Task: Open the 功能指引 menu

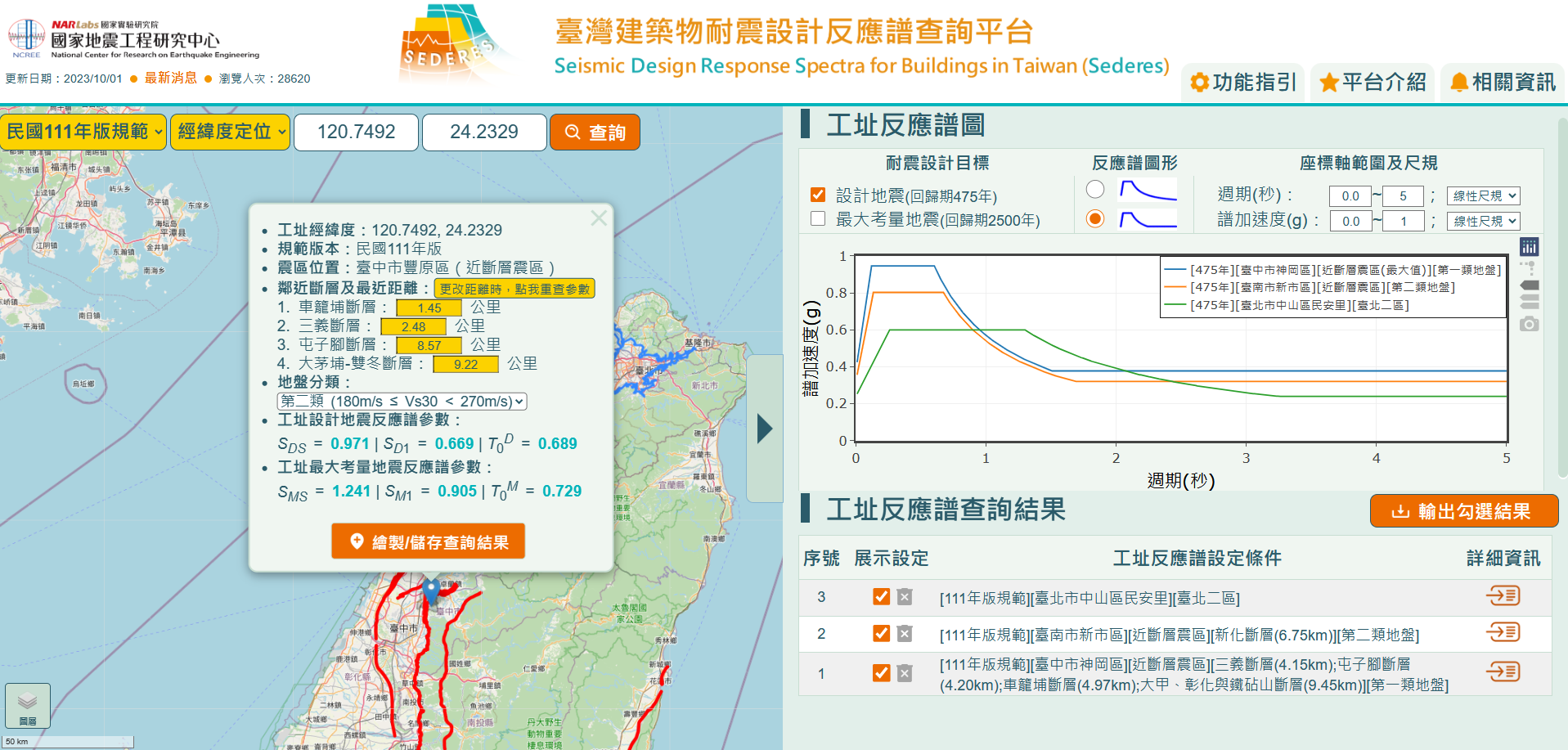Action: (1243, 83)
